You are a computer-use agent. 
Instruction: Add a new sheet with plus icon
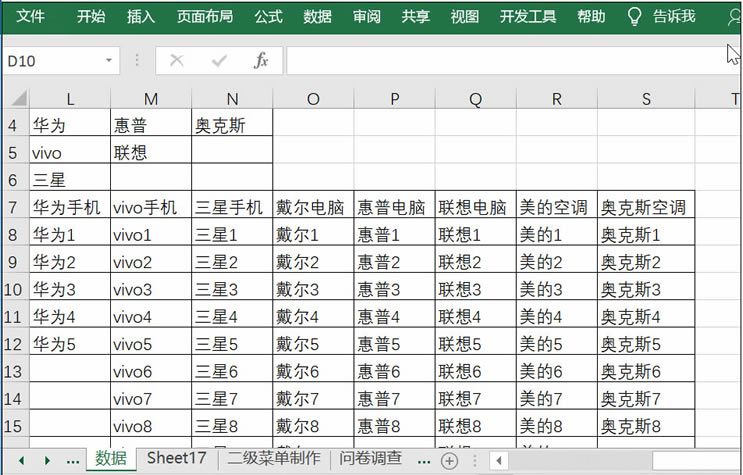pos(449,460)
